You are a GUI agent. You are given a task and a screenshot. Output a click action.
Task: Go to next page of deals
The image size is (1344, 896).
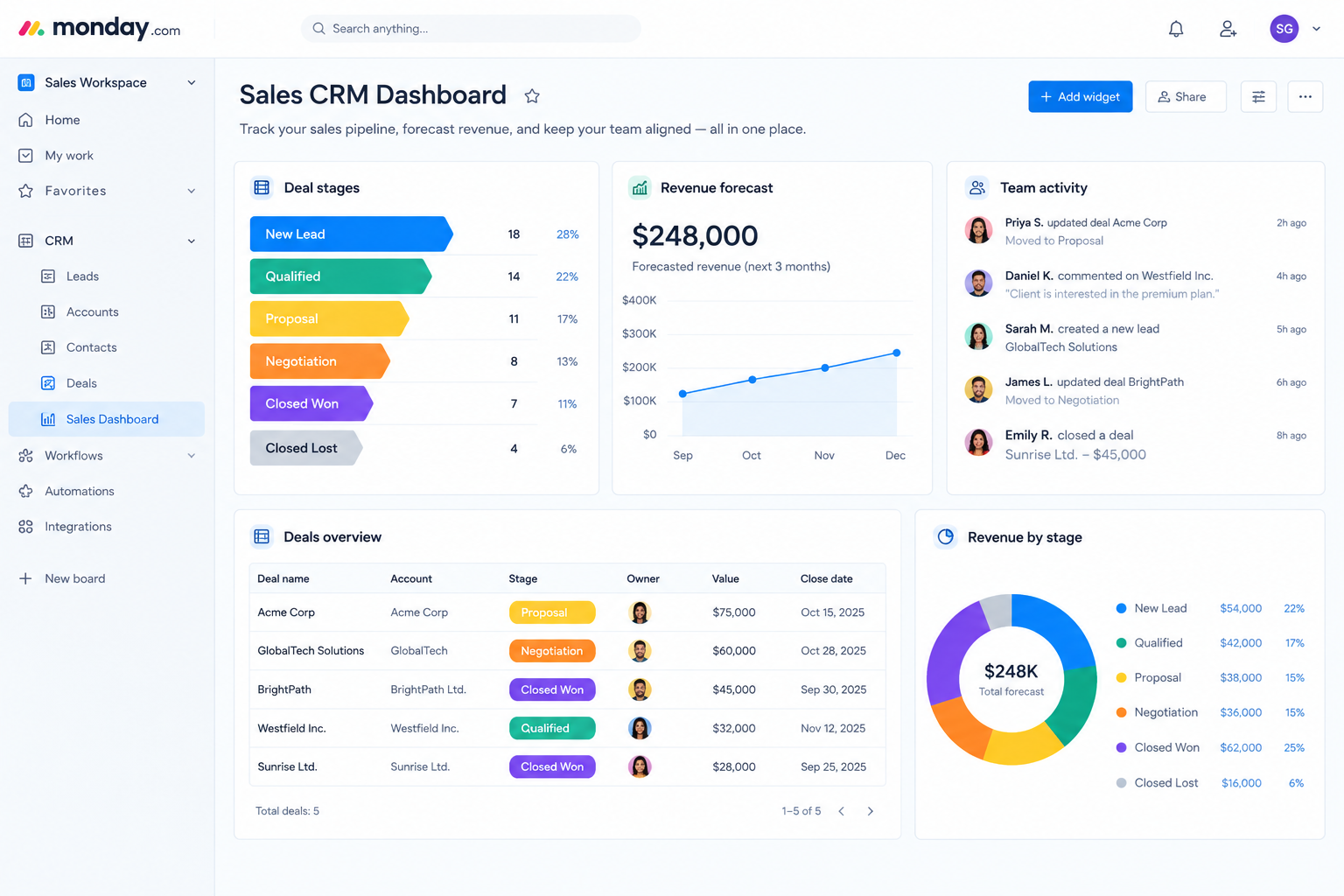(870, 811)
